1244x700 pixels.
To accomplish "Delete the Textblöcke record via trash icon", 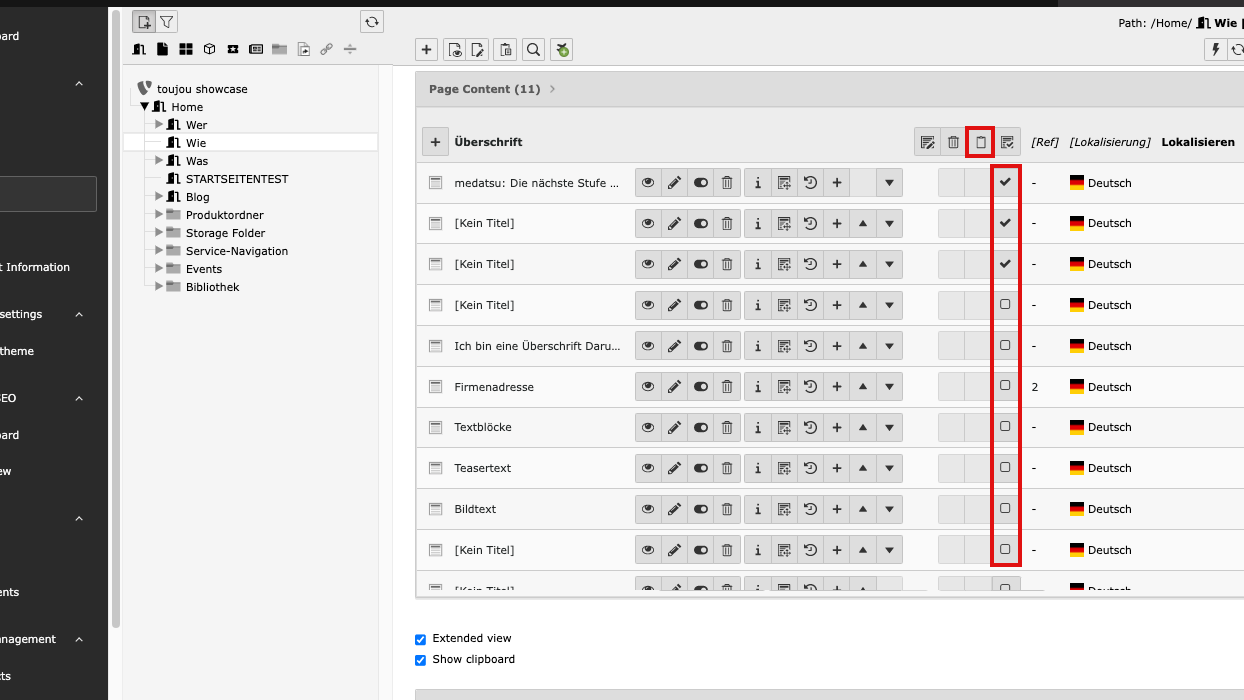I will (x=727, y=427).
